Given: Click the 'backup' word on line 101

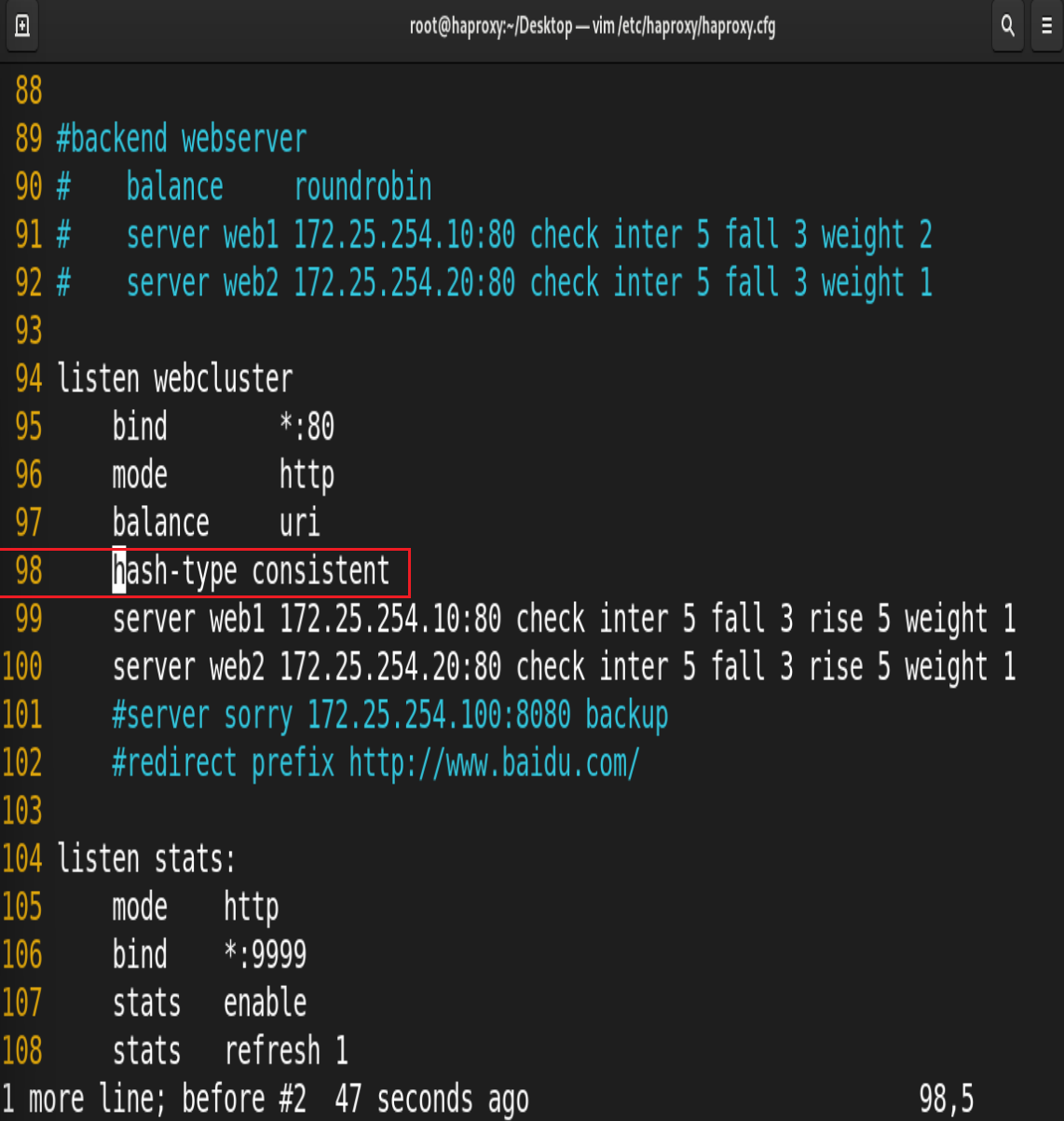Looking at the screenshot, I should (x=627, y=716).
